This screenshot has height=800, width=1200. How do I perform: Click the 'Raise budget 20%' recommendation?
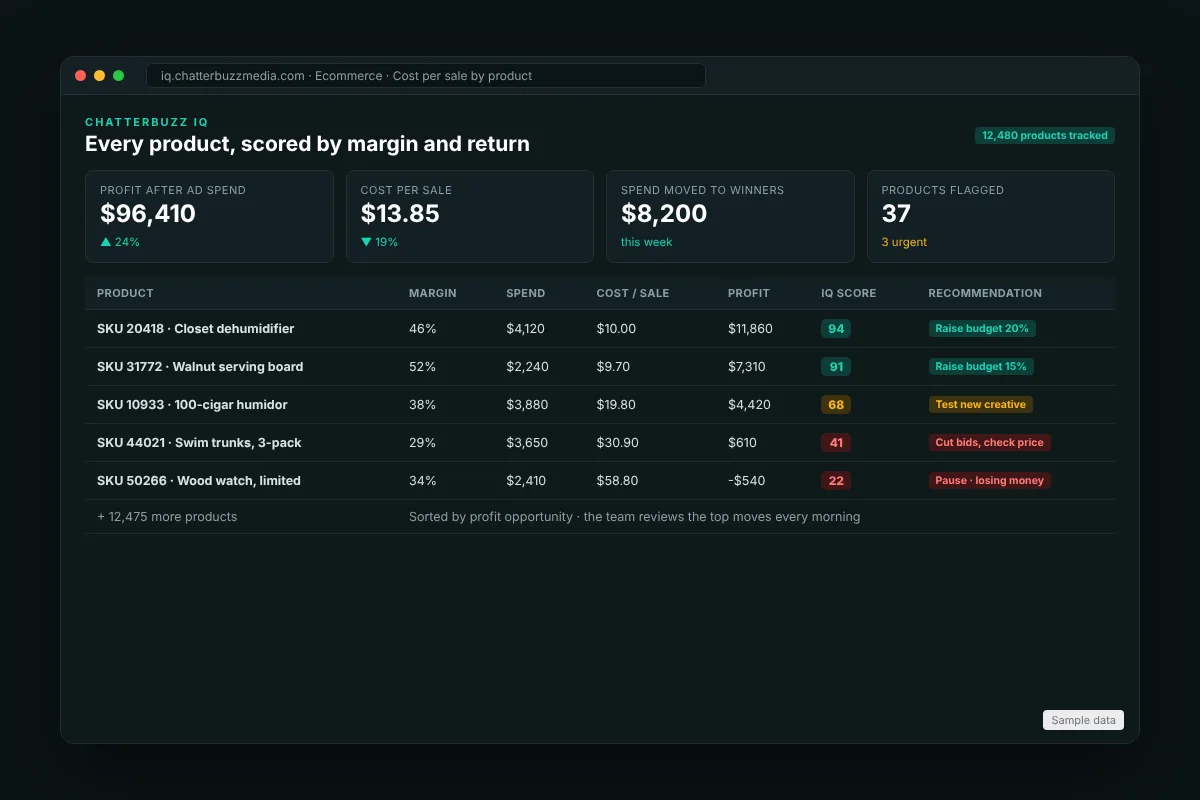click(981, 329)
